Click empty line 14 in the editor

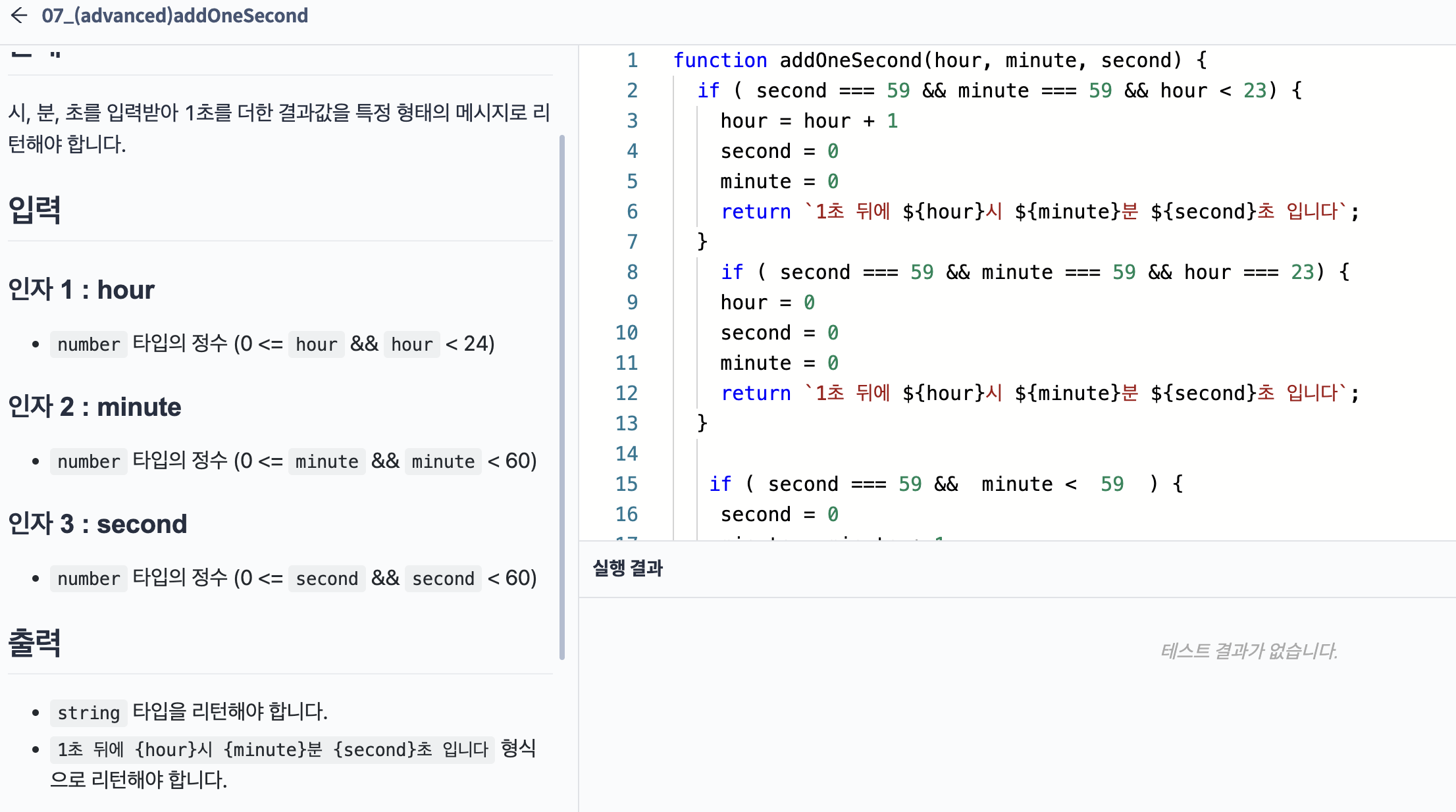pos(922,454)
